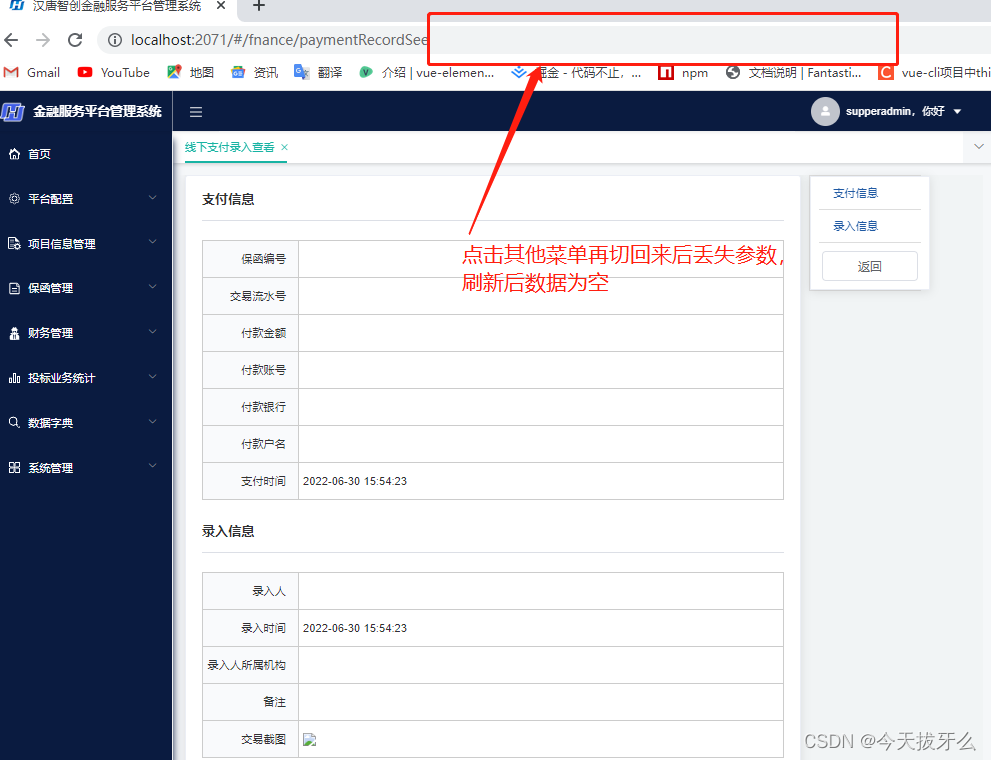The width and height of the screenshot is (991, 760).
Task: Click the 录入信息 link in right panel
Action: click(854, 225)
